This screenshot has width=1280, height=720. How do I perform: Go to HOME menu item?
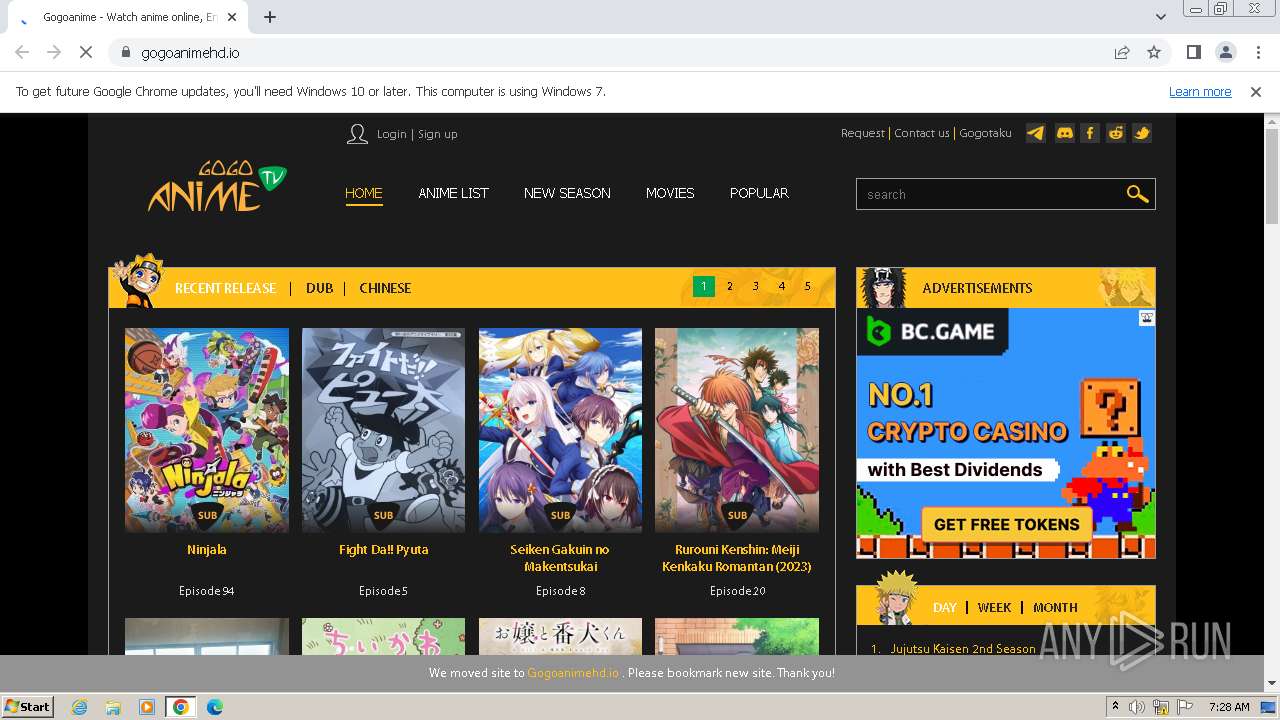coord(364,193)
